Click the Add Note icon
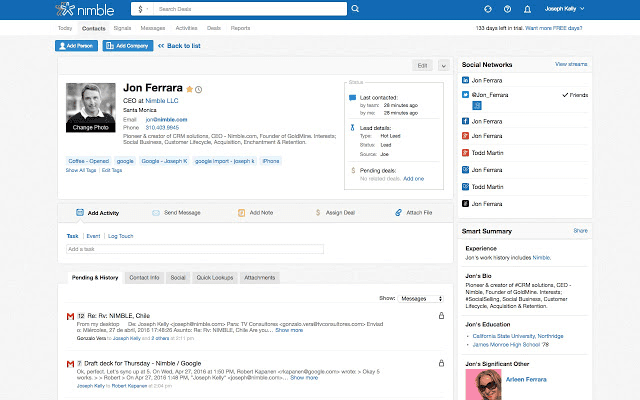 [241, 213]
